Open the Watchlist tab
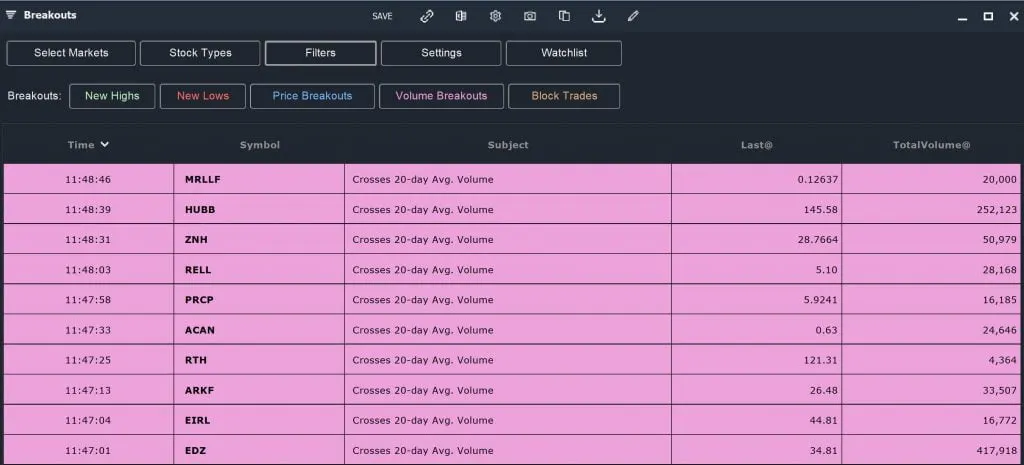 [564, 53]
